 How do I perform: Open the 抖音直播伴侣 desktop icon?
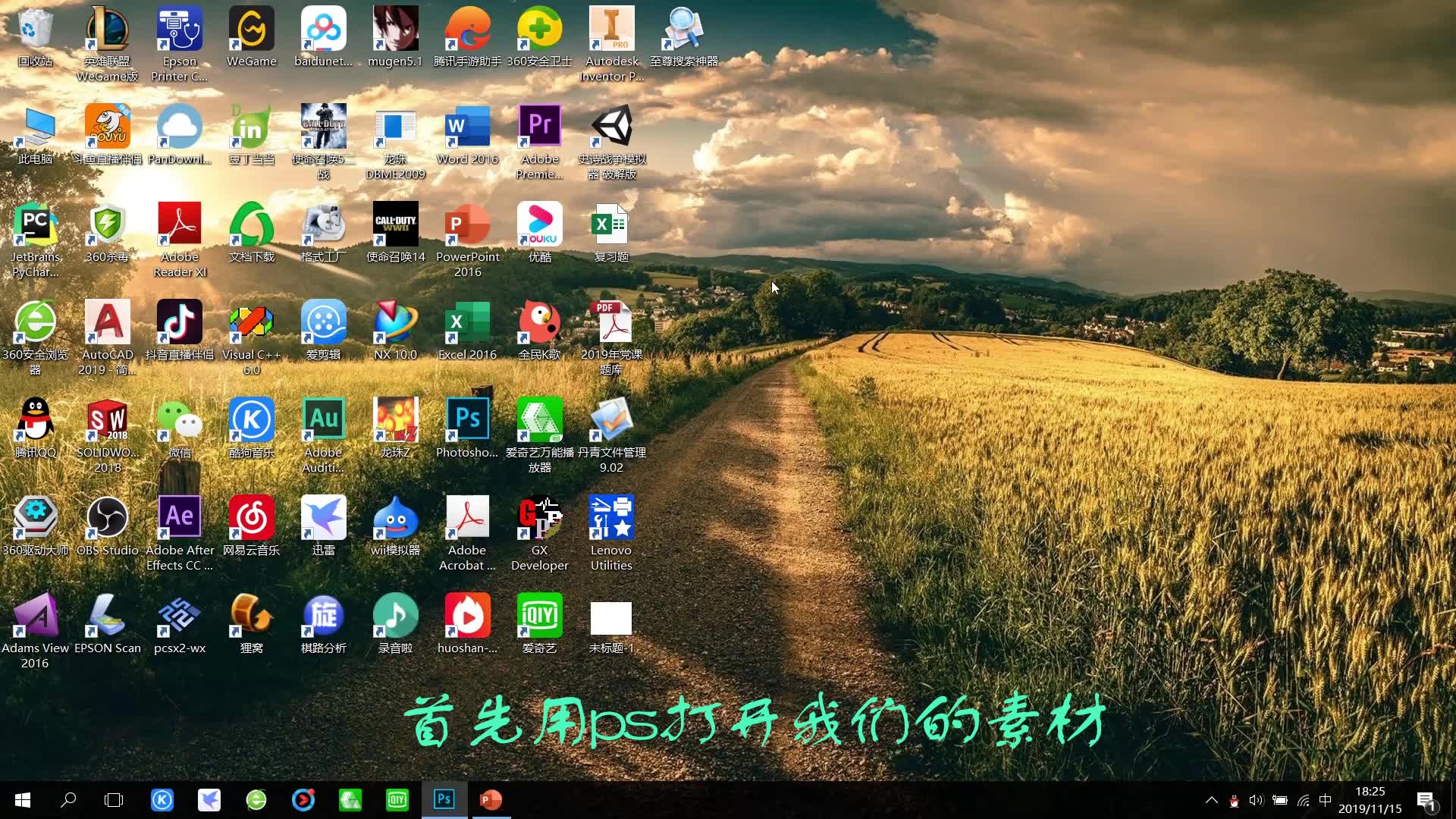[x=180, y=331]
